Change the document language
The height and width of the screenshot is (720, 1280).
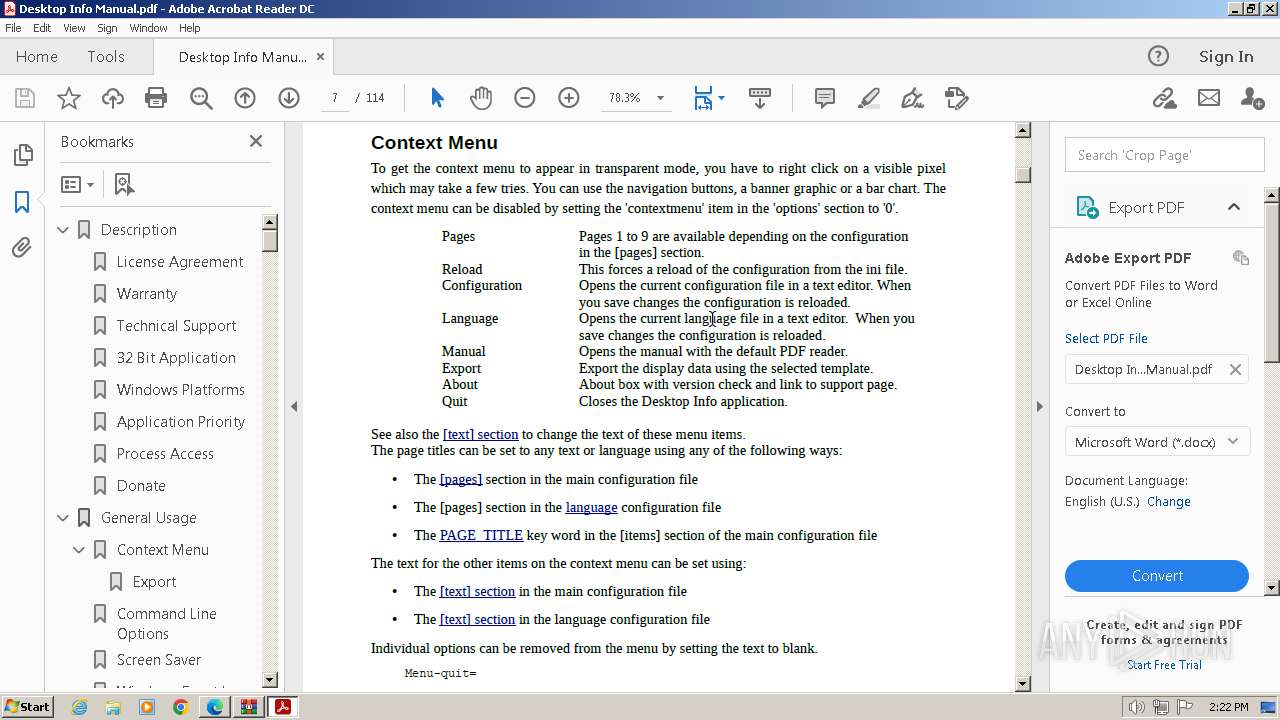(x=1168, y=502)
